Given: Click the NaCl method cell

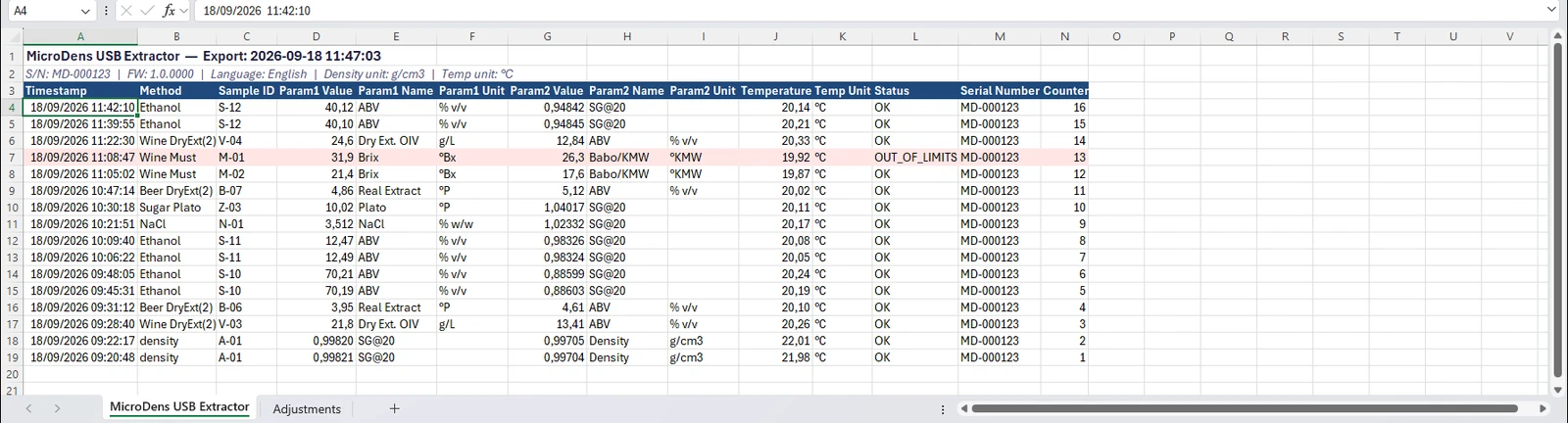Looking at the screenshot, I should tap(176, 224).
